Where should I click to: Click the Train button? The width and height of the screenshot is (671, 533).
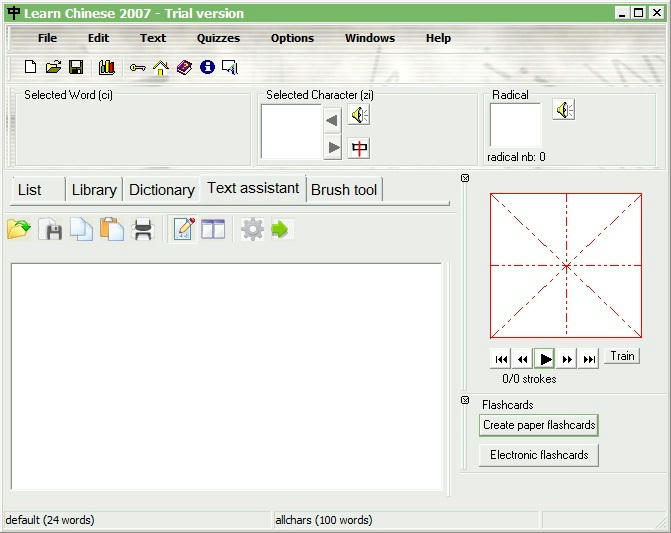point(622,356)
